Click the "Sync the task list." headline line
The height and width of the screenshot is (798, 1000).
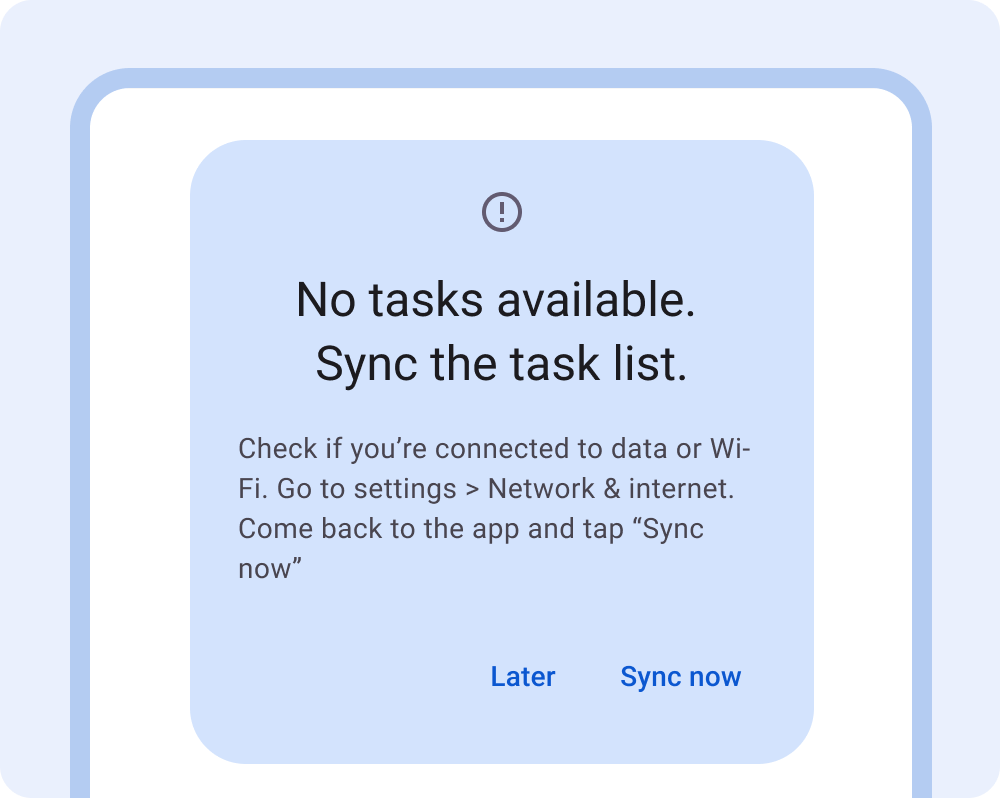tap(501, 364)
